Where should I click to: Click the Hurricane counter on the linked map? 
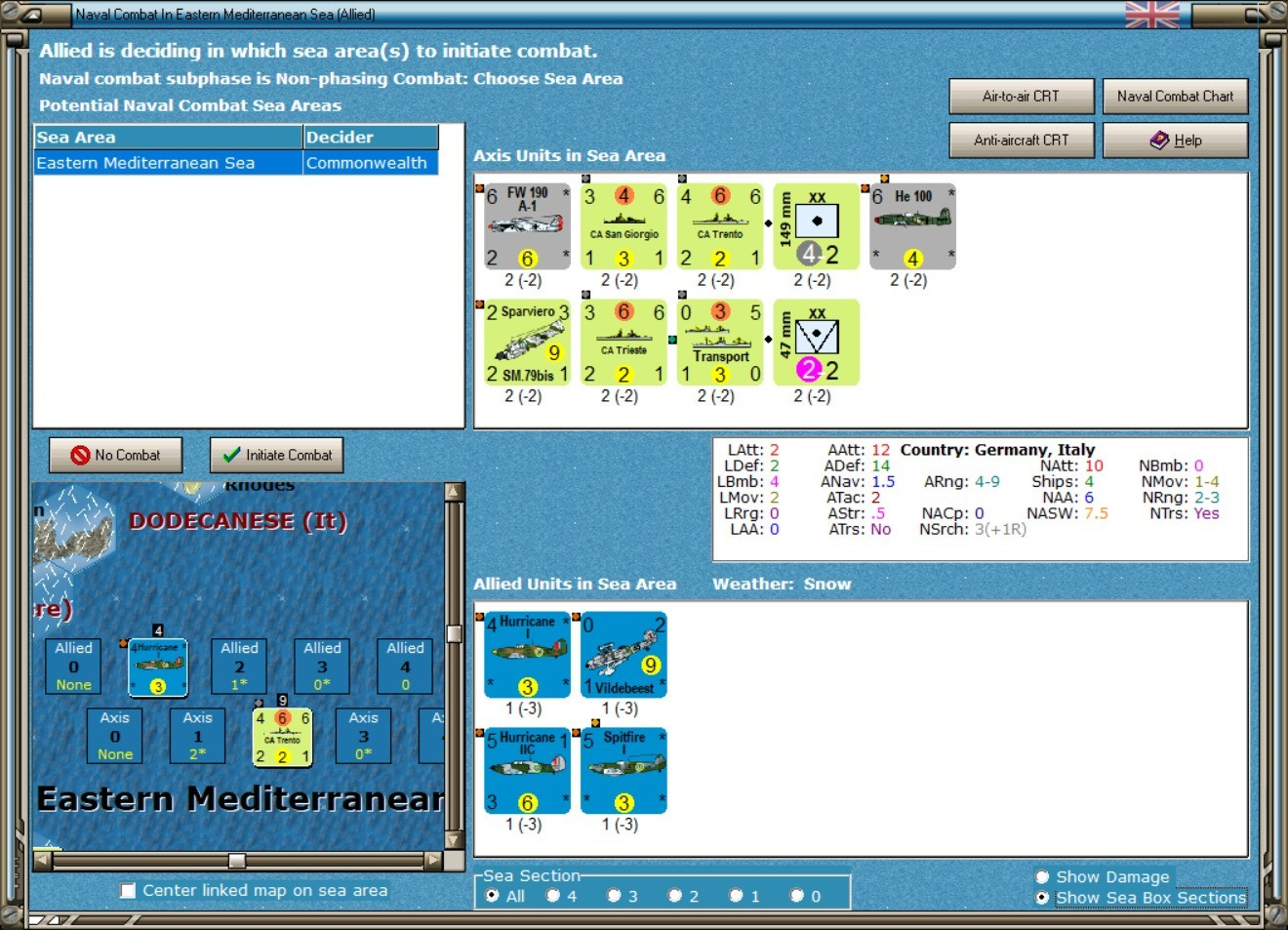(157, 667)
